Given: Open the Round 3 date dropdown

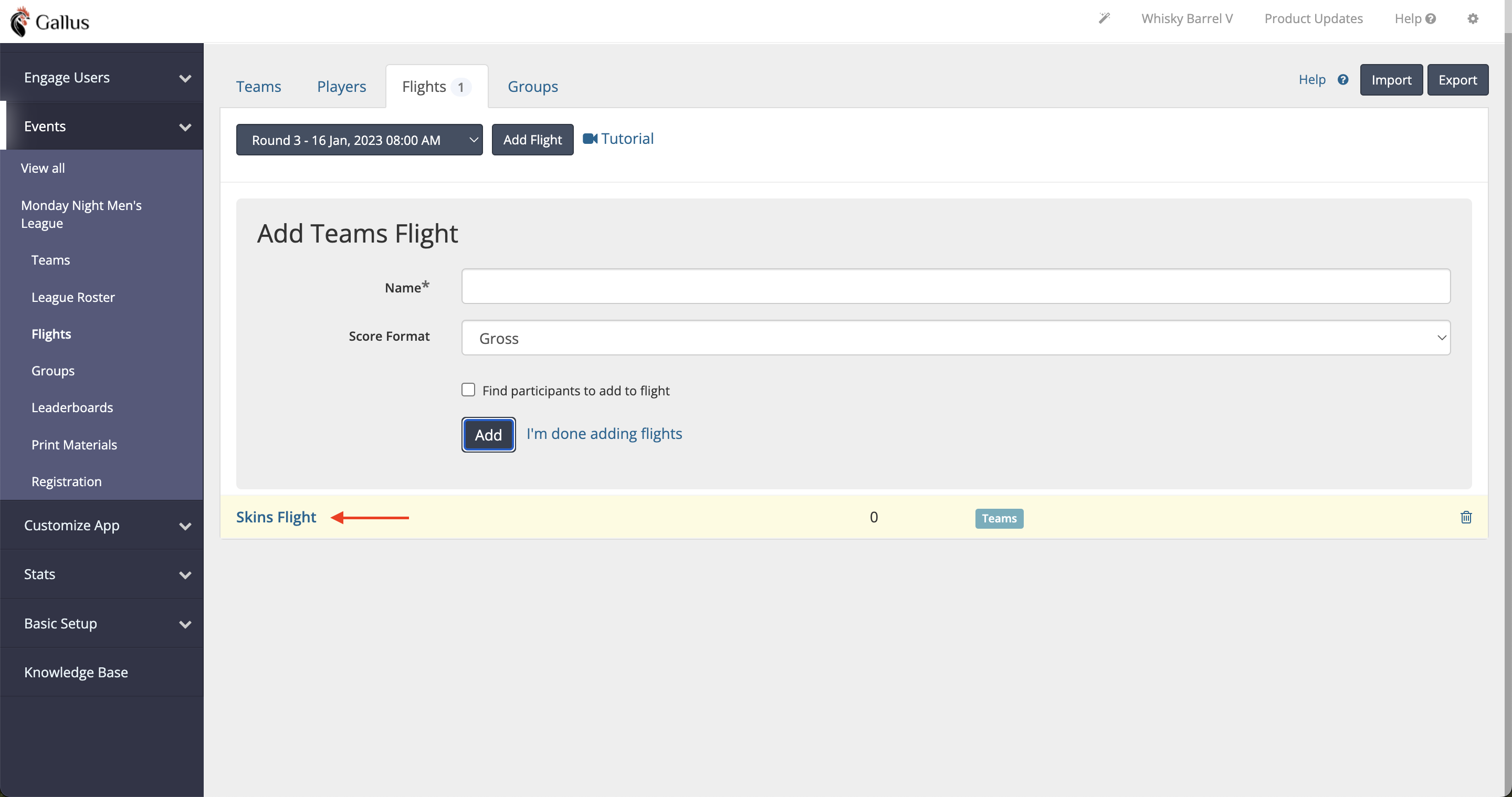Looking at the screenshot, I should click(359, 140).
